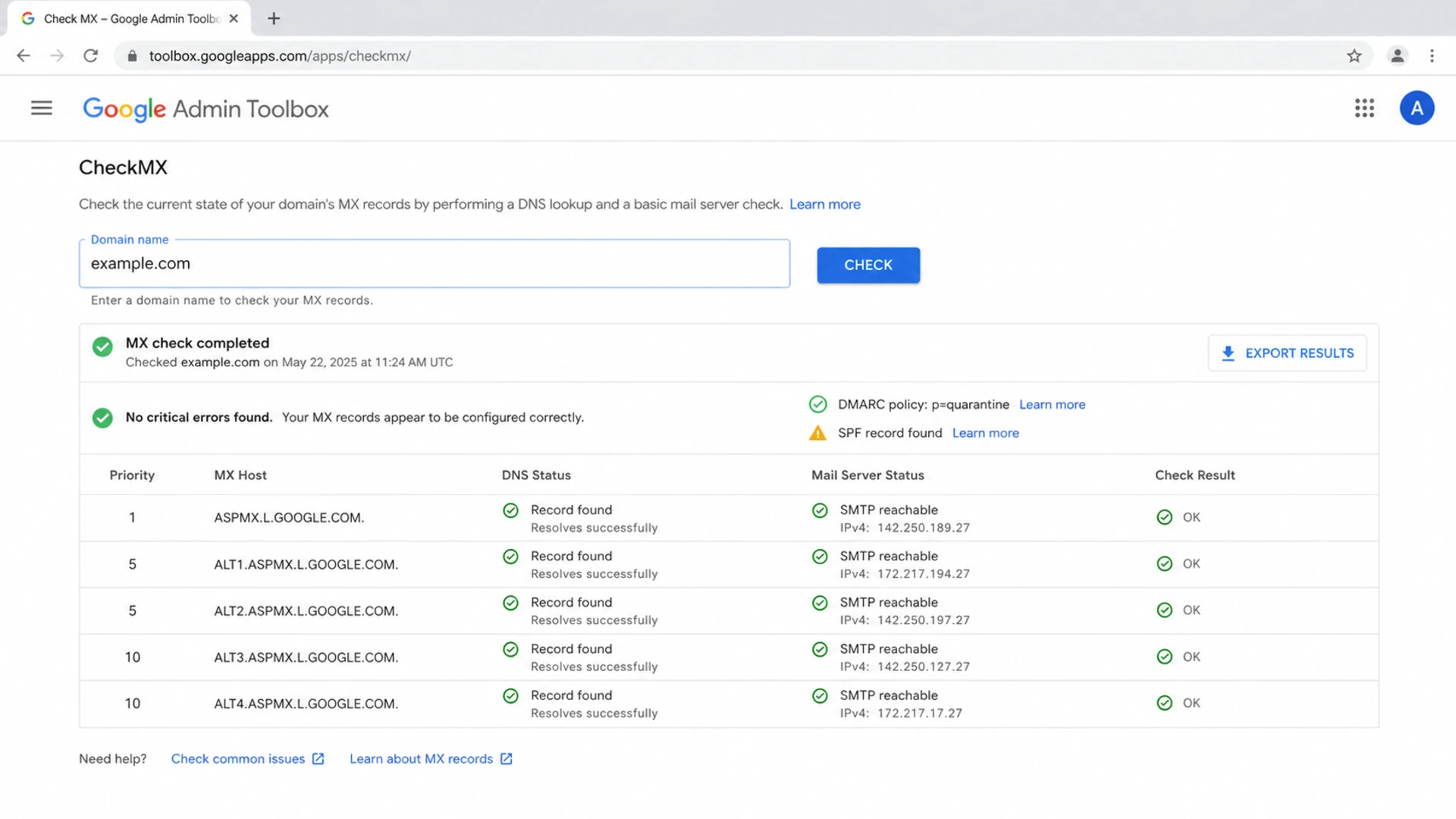Bookmark this page with the star
The height and width of the screenshot is (819, 1456).
(1354, 56)
